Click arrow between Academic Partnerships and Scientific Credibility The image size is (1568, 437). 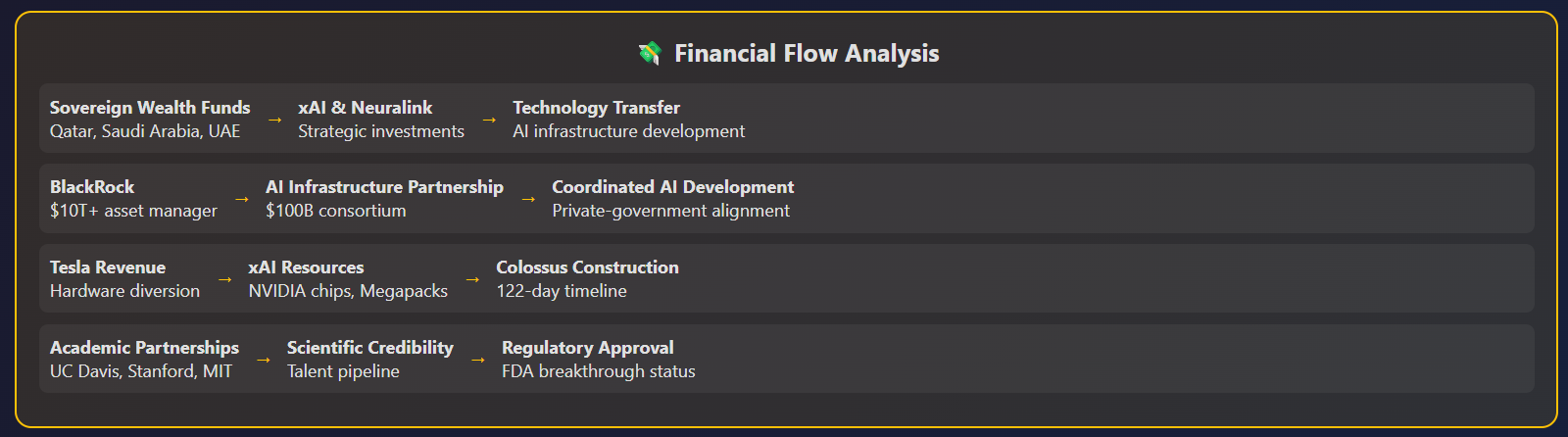pyautogui.click(x=263, y=360)
